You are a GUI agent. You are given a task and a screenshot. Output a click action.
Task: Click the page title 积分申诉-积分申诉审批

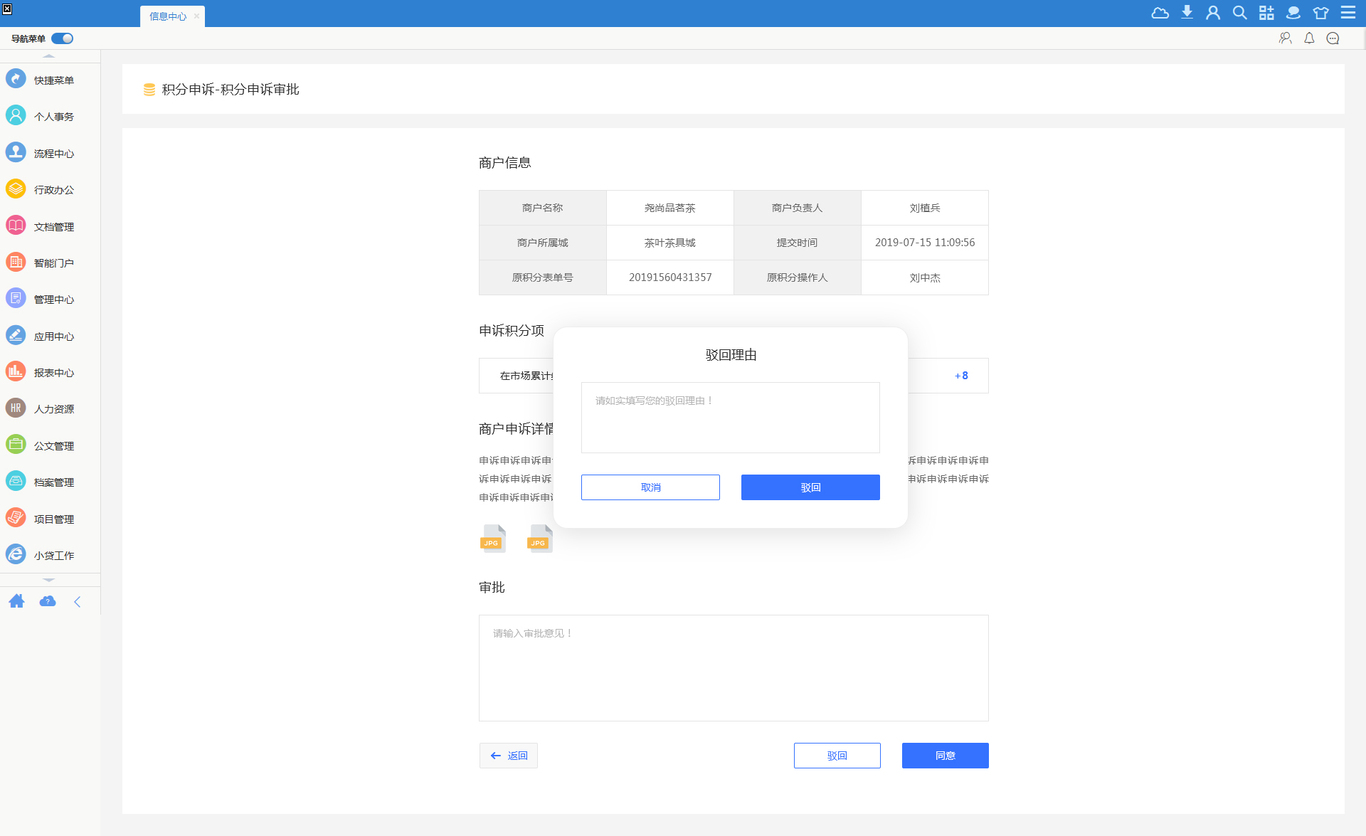[x=231, y=89]
